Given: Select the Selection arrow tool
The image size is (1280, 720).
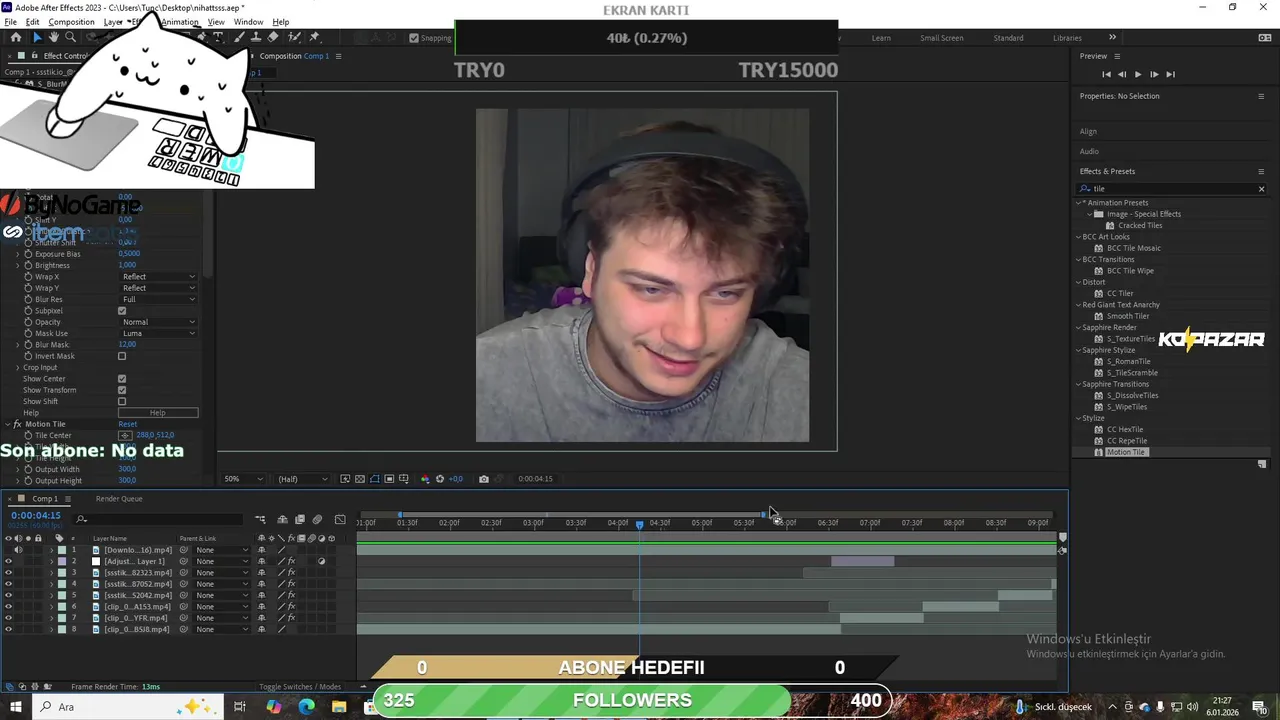Looking at the screenshot, I should pos(37,38).
